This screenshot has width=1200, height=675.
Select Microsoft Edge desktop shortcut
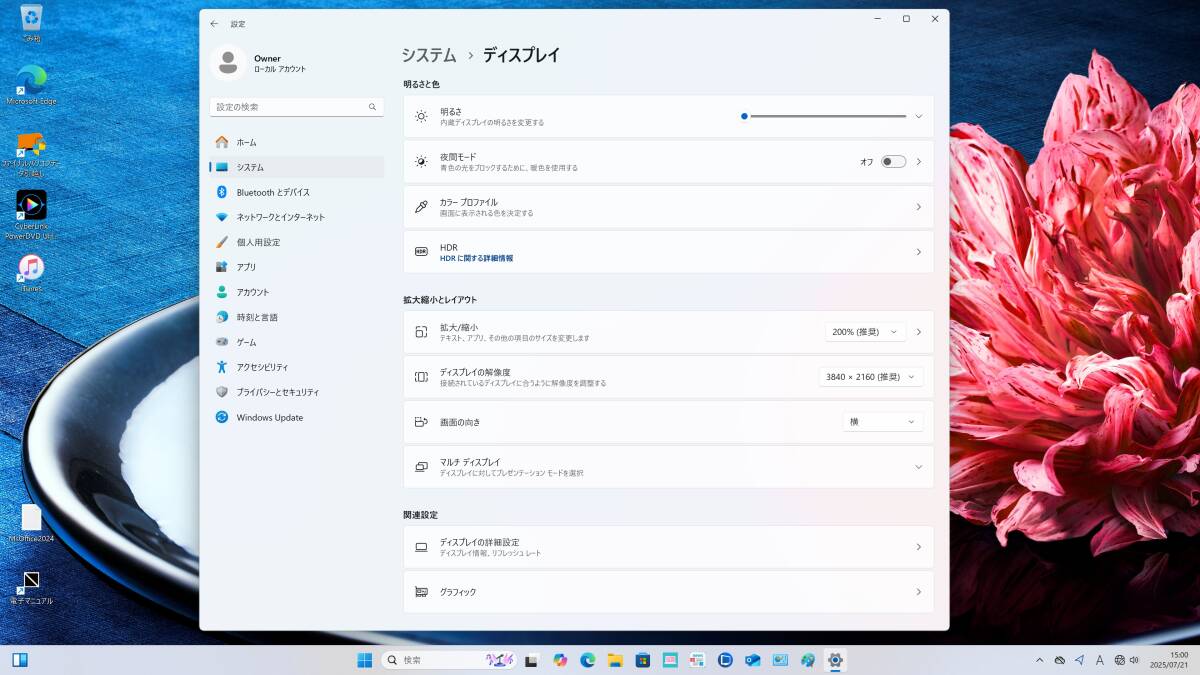pyautogui.click(x=31, y=85)
